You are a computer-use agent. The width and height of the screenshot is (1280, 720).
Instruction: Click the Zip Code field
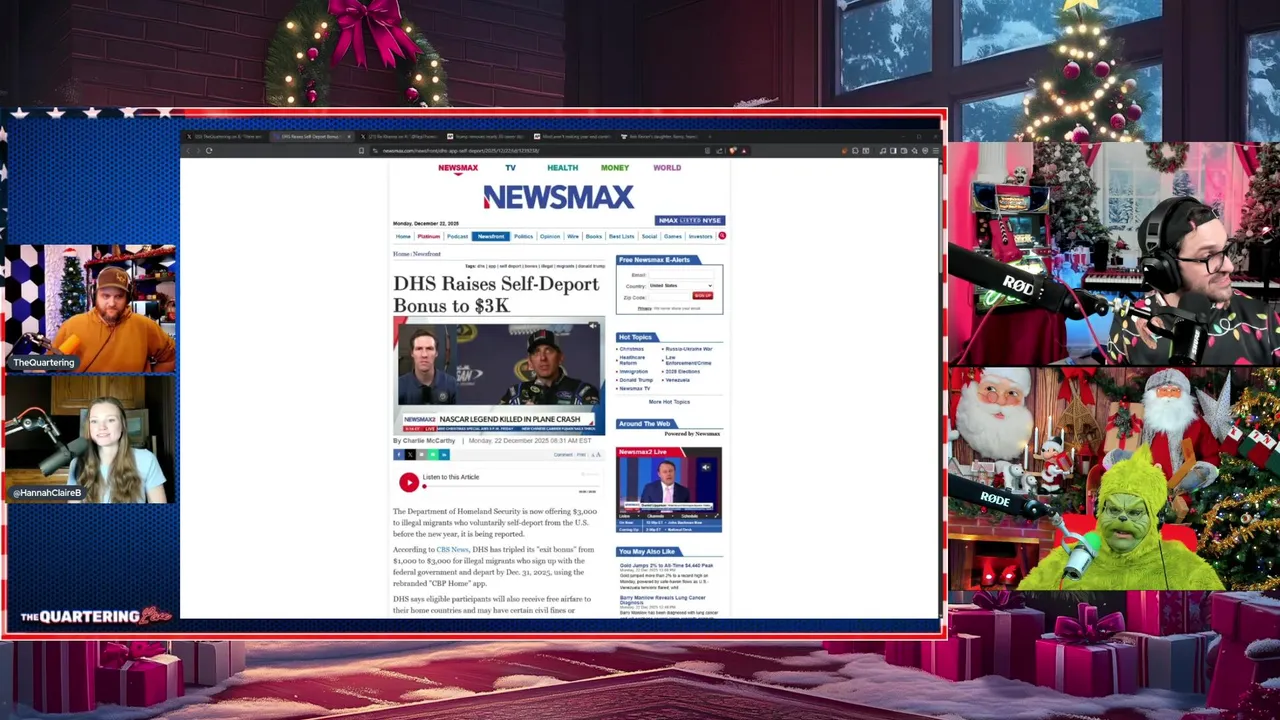point(670,297)
